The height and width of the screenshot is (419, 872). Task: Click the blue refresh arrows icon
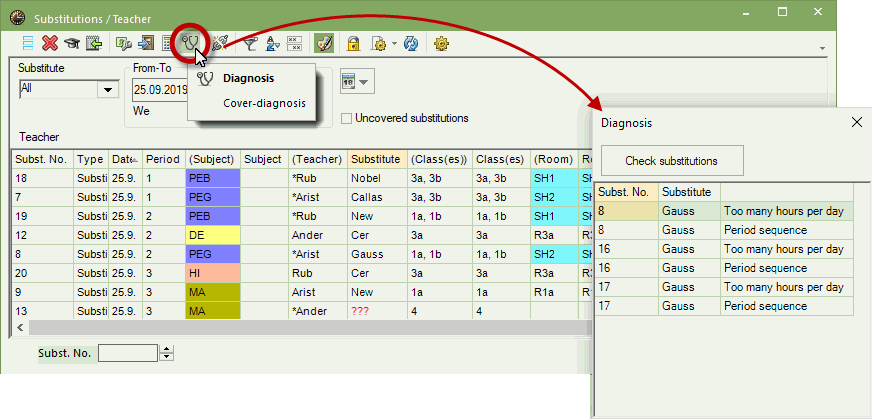pyautogui.click(x=410, y=43)
